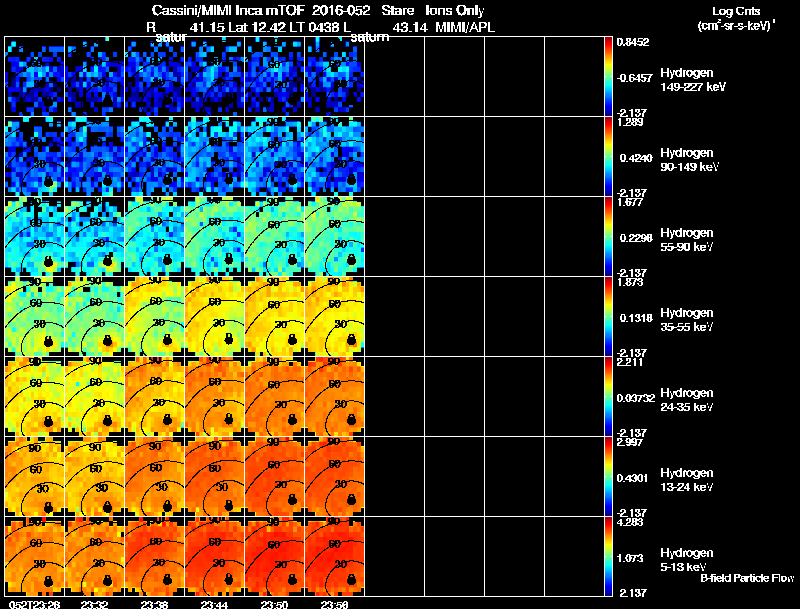Click the 'MIMI/APL' credit text

pyautogui.click(x=465, y=28)
